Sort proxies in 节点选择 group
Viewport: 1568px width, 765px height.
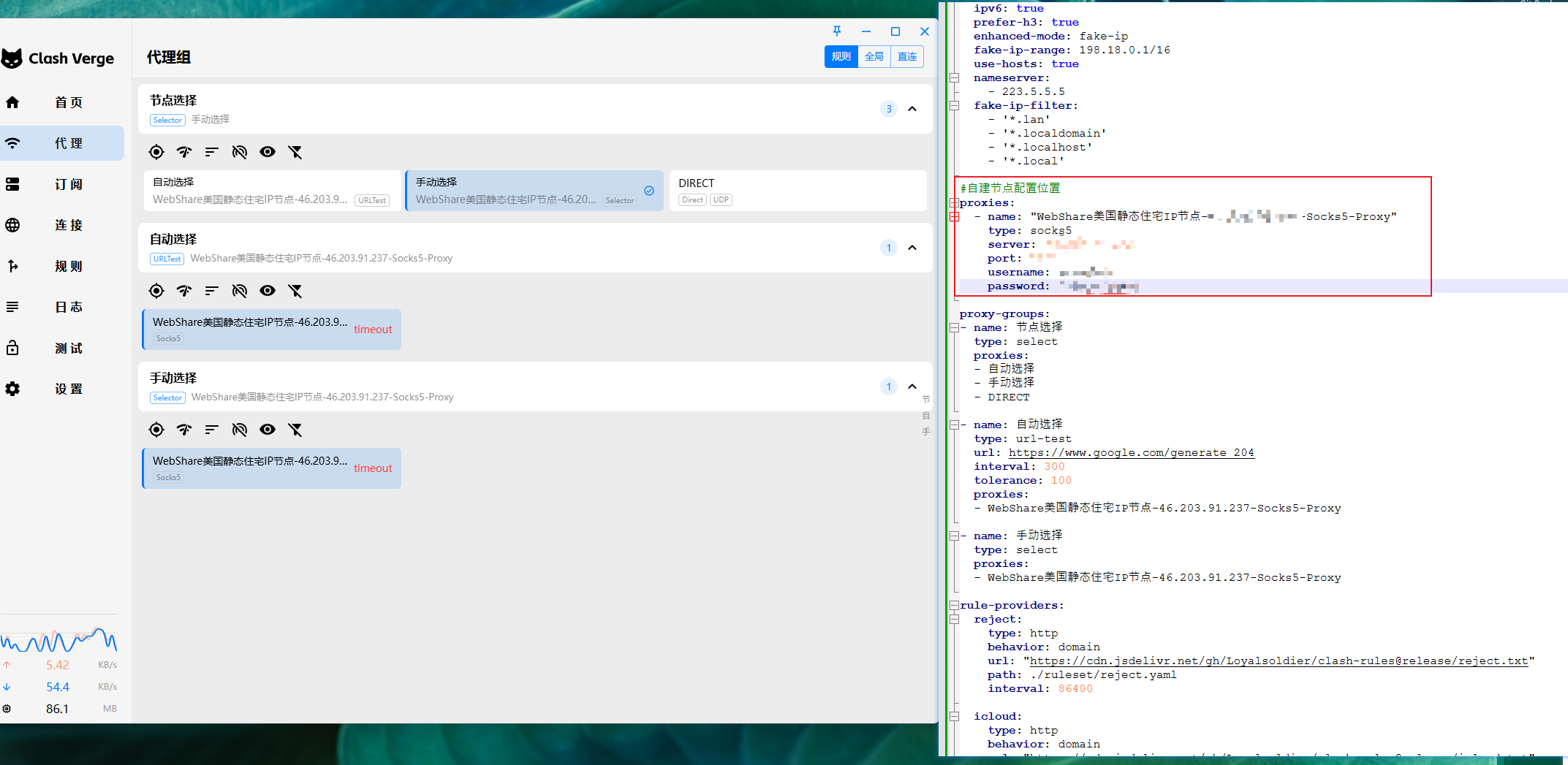click(212, 152)
